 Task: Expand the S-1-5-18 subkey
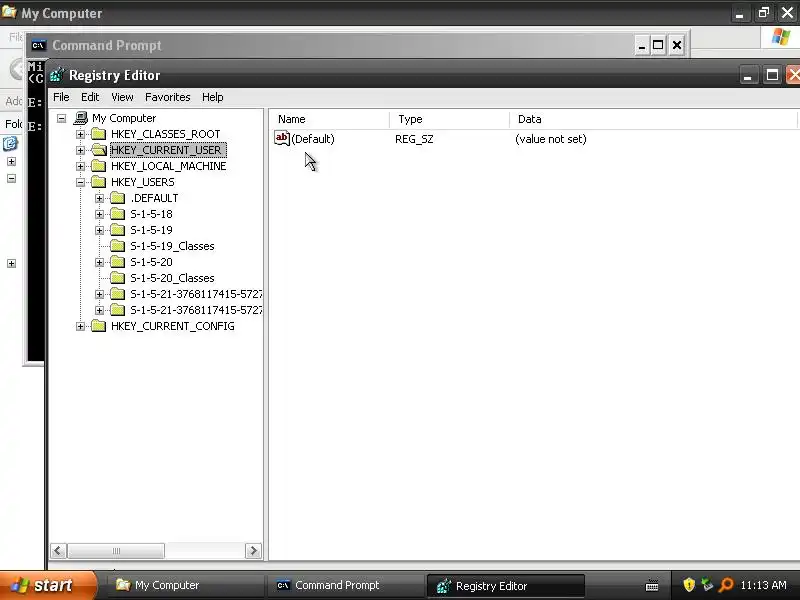(x=99, y=214)
